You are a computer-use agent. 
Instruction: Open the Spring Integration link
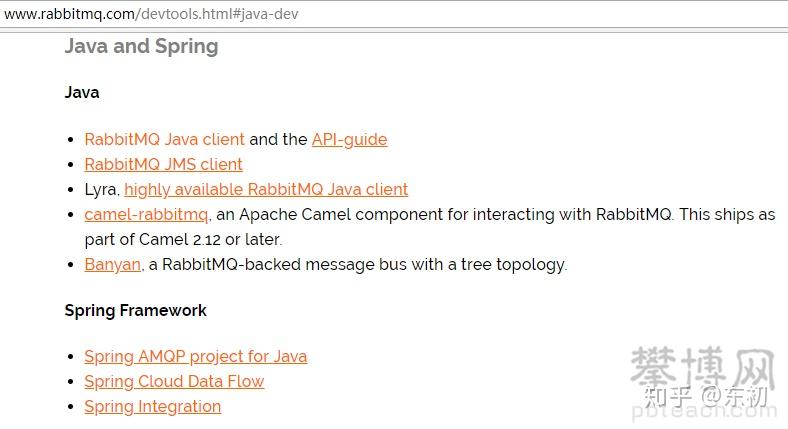point(152,407)
